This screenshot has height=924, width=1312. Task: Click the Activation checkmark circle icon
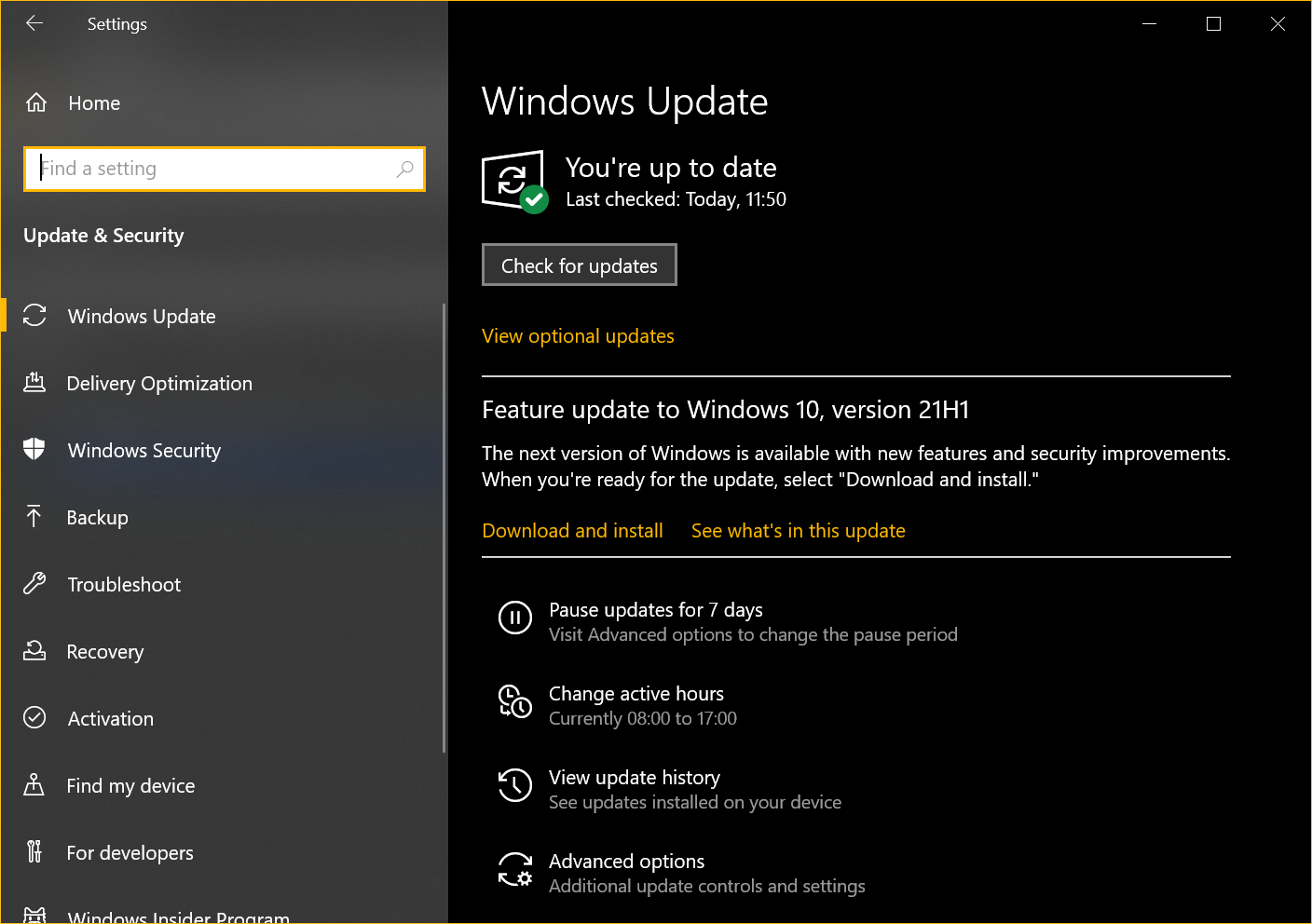click(34, 717)
